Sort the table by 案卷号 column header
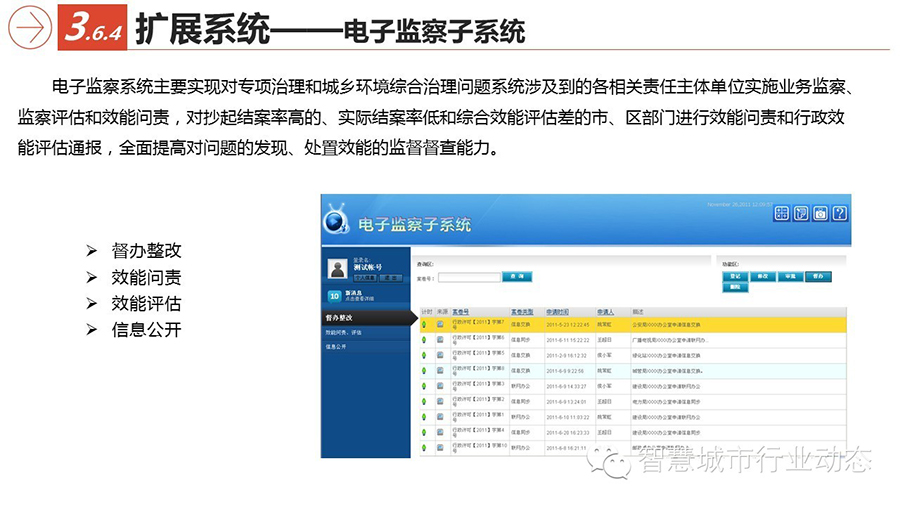The image size is (900, 506). [461, 312]
